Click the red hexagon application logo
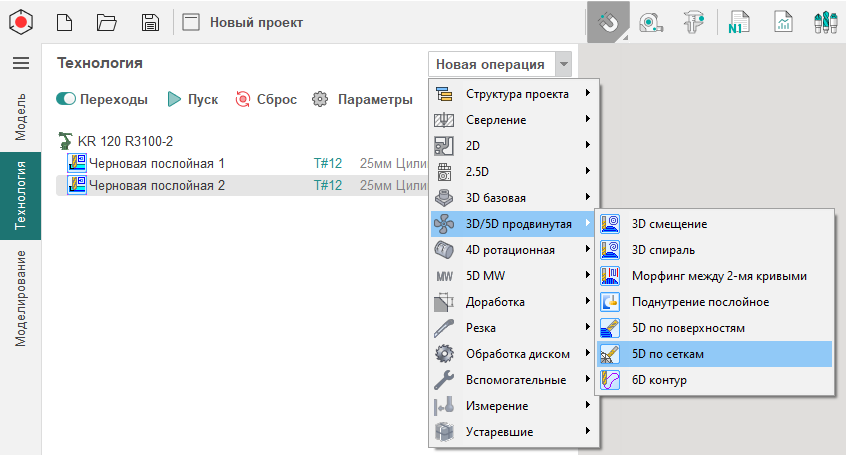Image resolution: width=846 pixels, height=455 pixels. tap(20, 22)
